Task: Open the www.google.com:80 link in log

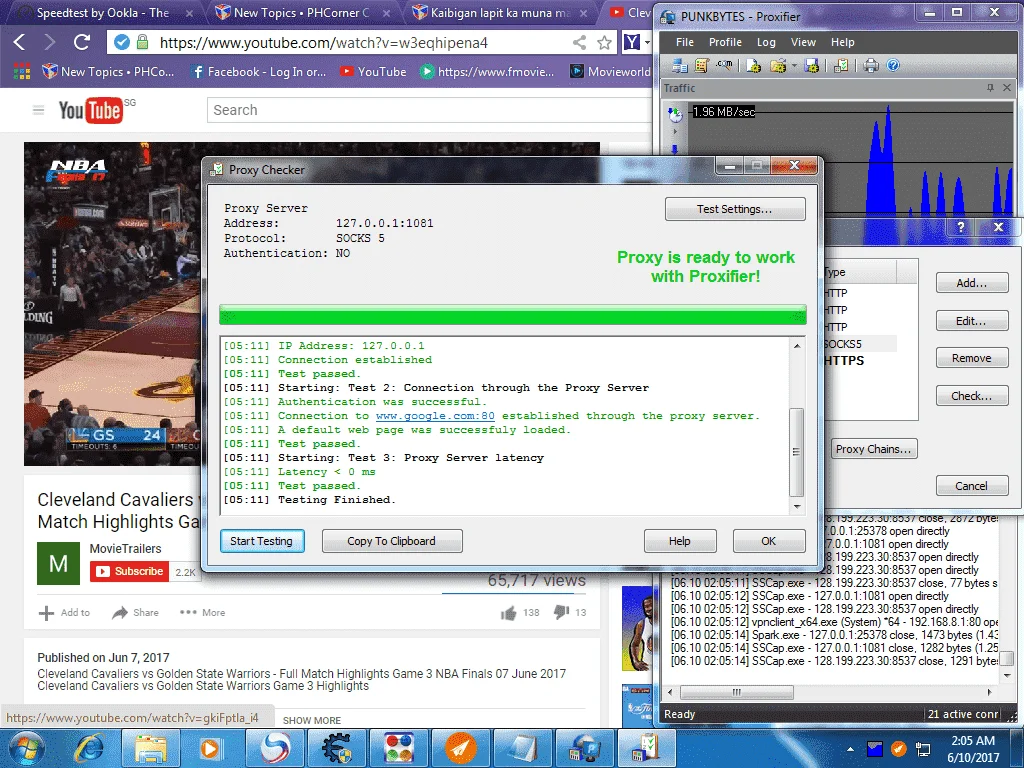Action: tap(435, 415)
